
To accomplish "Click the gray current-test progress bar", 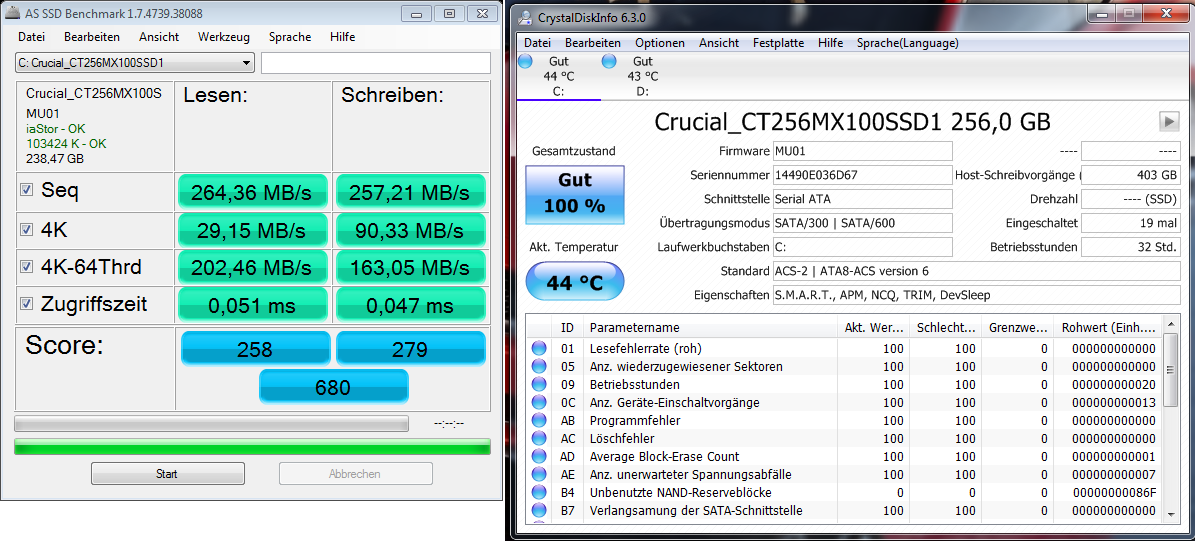I will (211, 423).
